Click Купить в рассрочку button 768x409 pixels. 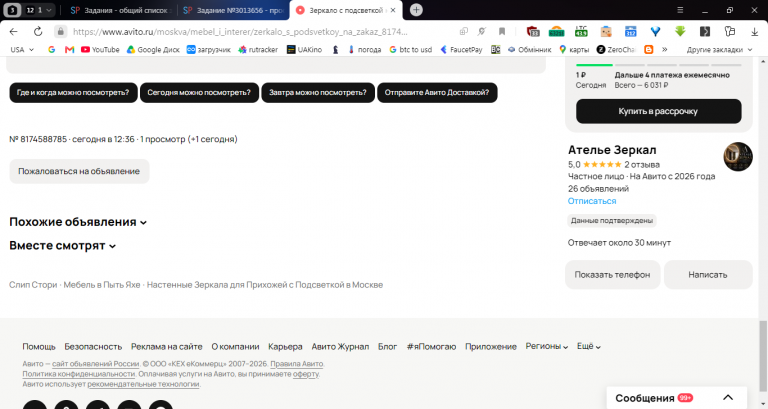tap(658, 111)
